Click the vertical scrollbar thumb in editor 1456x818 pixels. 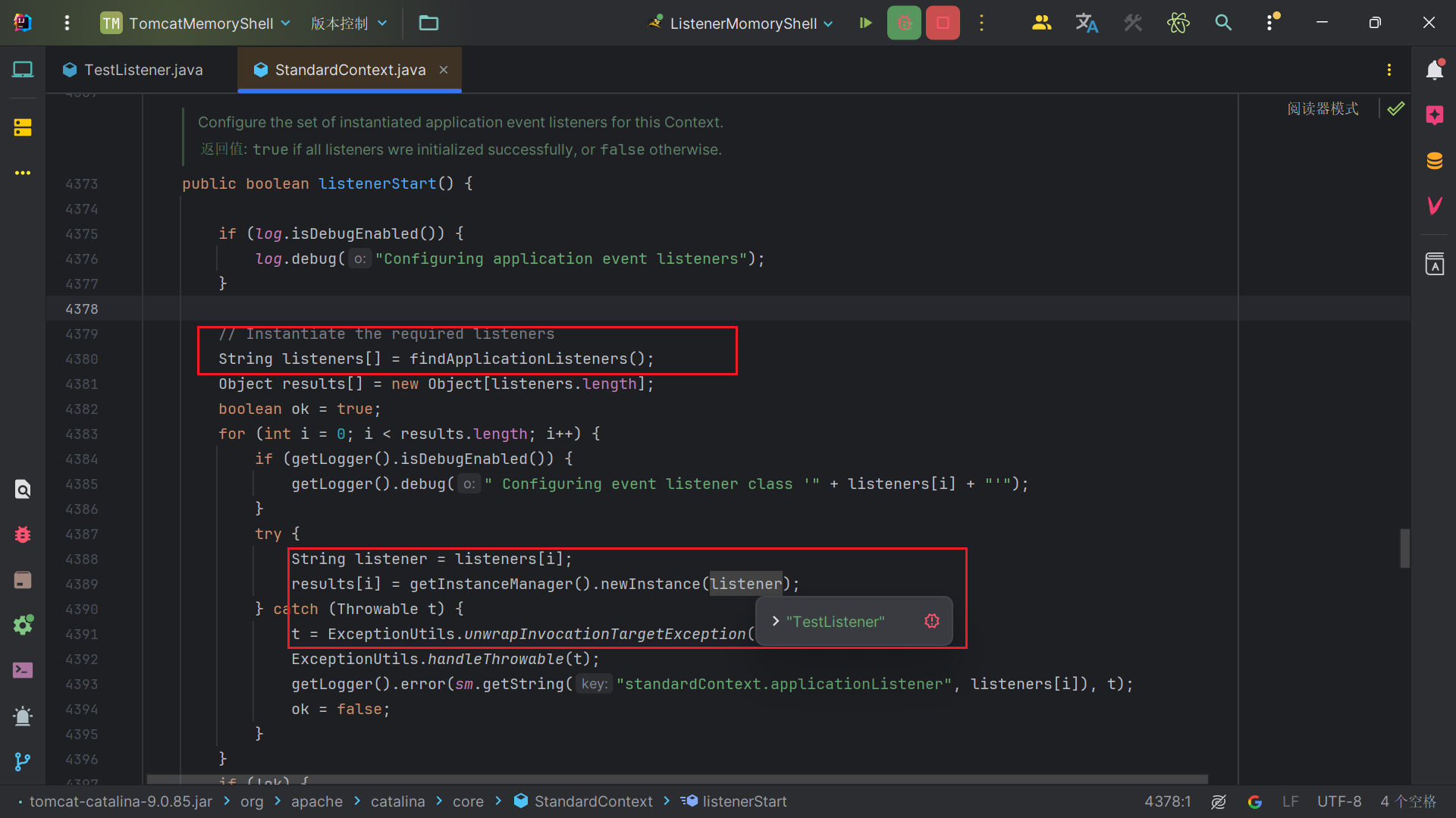tap(1404, 548)
